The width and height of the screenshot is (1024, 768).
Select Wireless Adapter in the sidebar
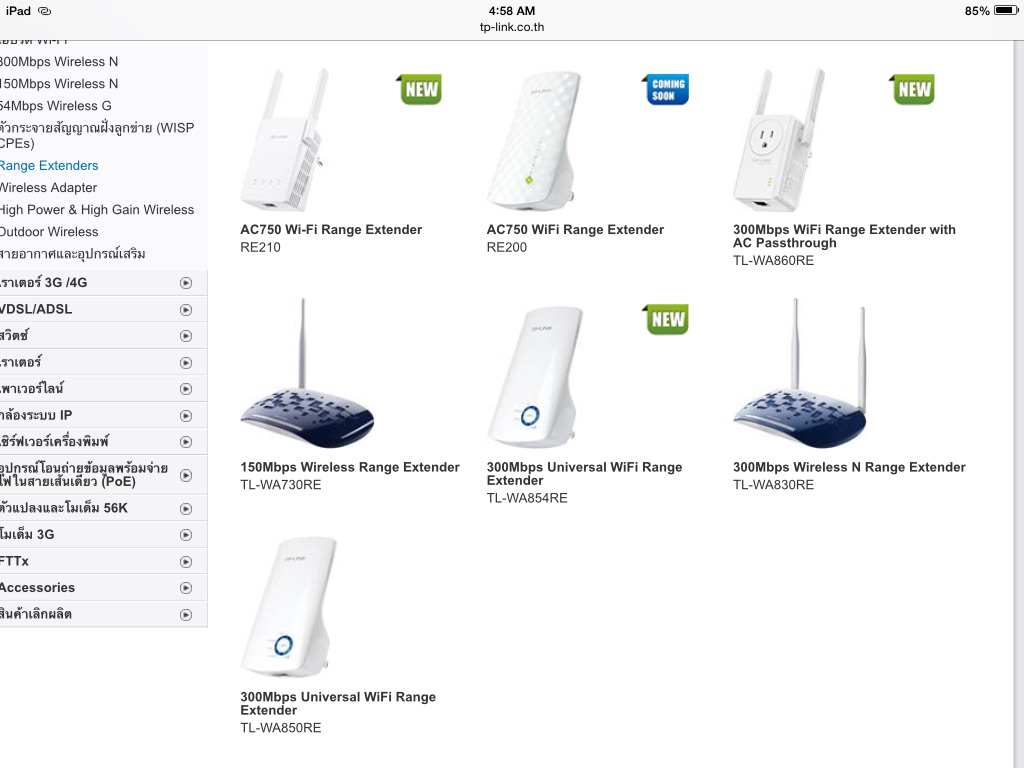(48, 187)
